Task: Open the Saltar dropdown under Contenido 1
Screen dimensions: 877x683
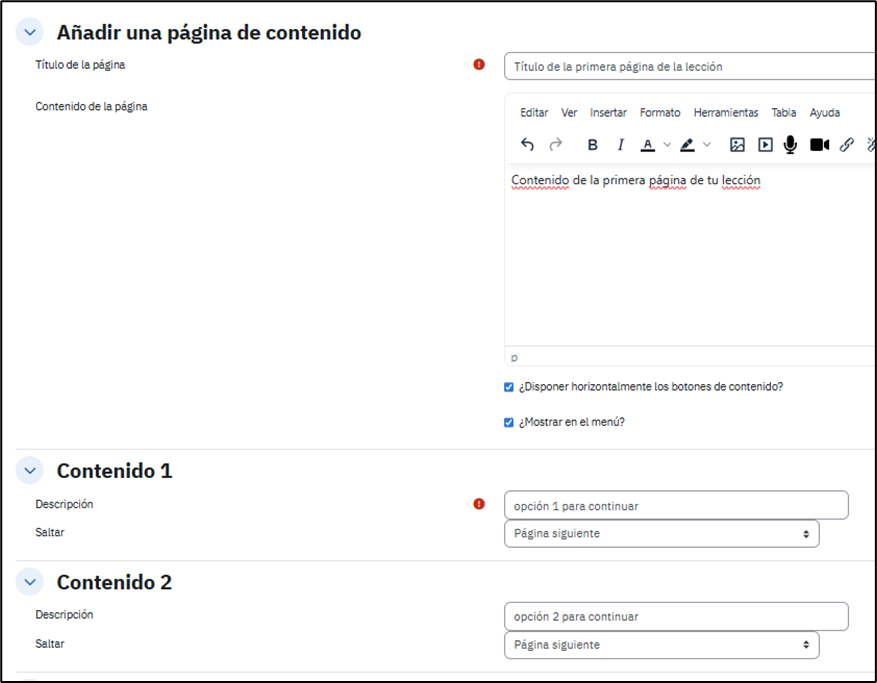Action: 661,534
